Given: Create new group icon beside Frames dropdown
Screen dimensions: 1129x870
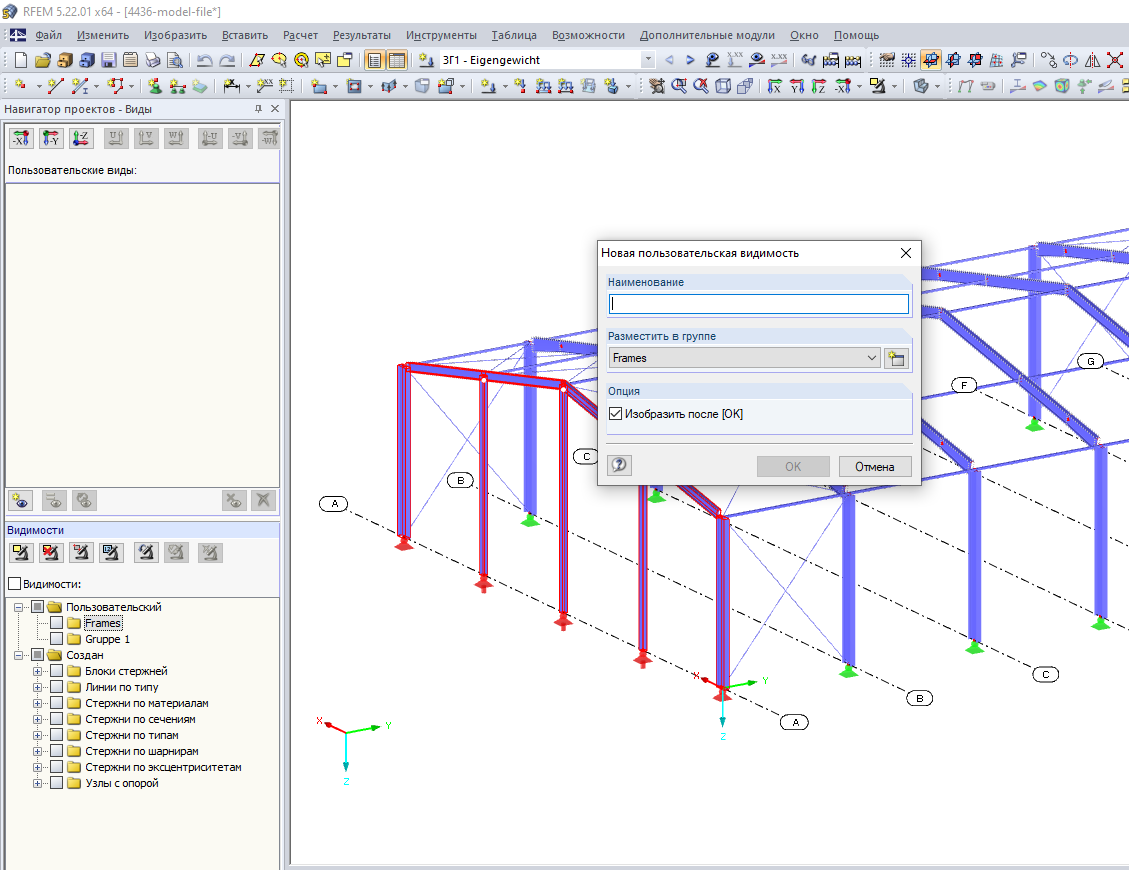Looking at the screenshot, I should (x=896, y=358).
